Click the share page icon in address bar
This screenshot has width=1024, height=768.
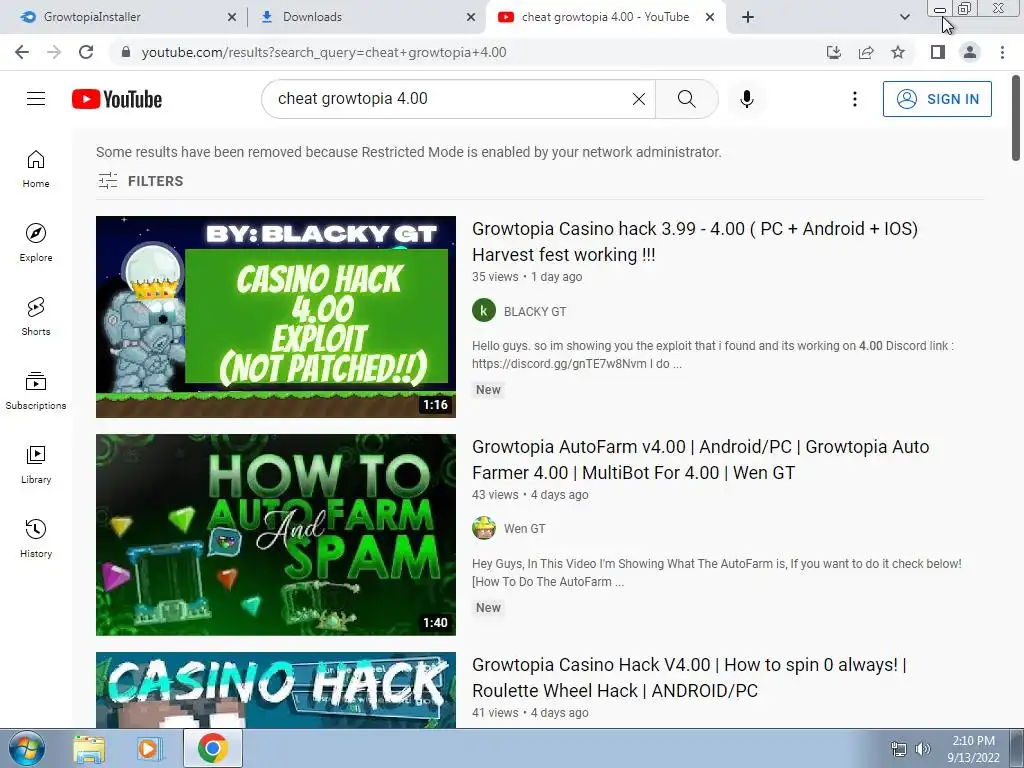[x=866, y=52]
